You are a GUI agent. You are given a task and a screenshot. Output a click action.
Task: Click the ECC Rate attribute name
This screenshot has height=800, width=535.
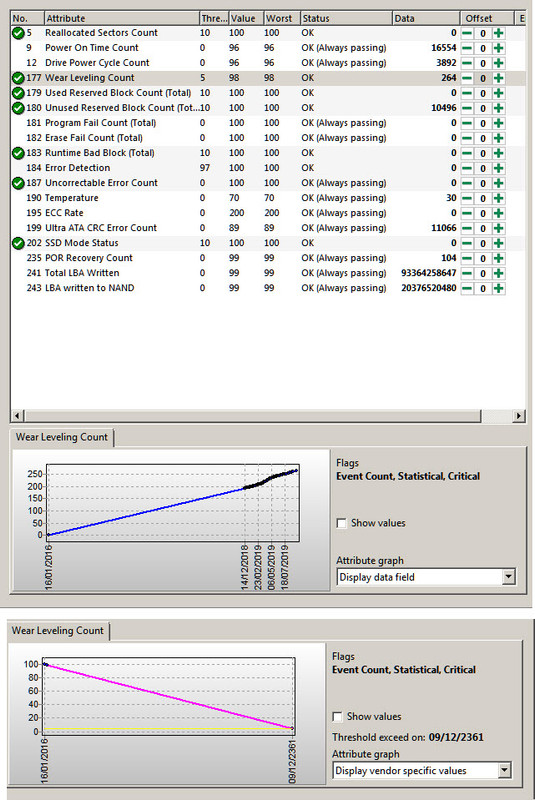click(64, 213)
